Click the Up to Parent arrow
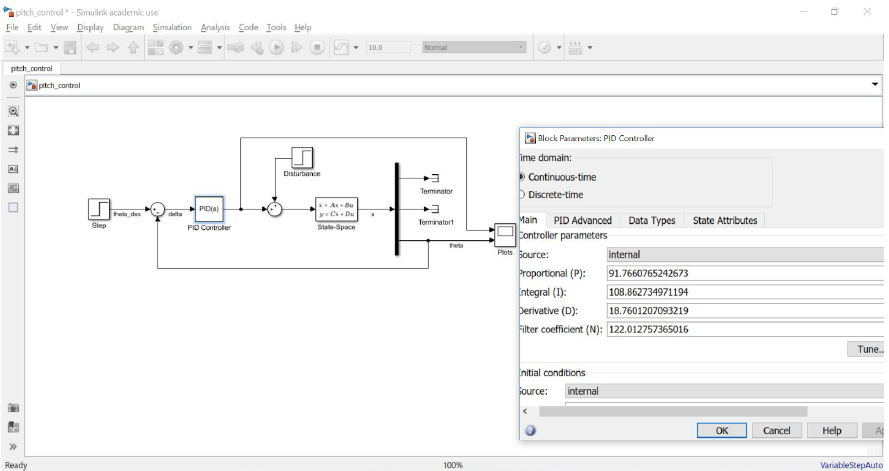Viewport: 889px width, 471px height. [133, 48]
